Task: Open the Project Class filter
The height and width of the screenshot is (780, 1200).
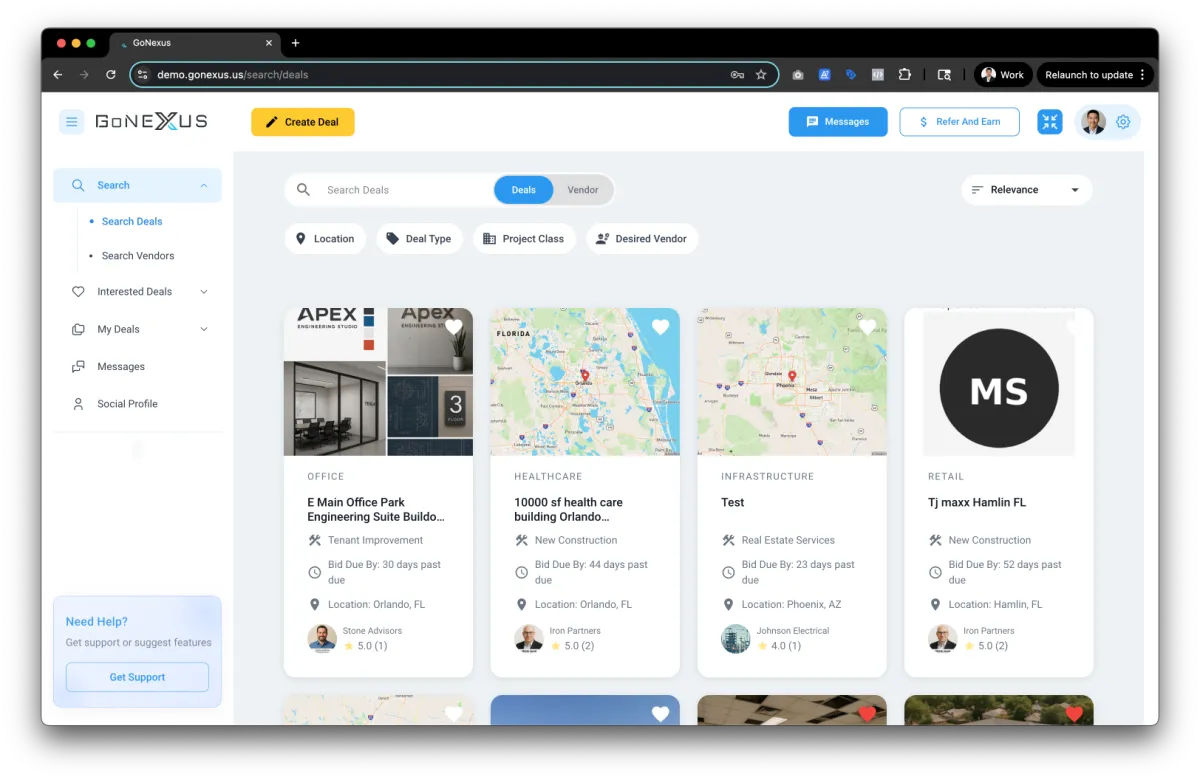Action: click(x=524, y=239)
